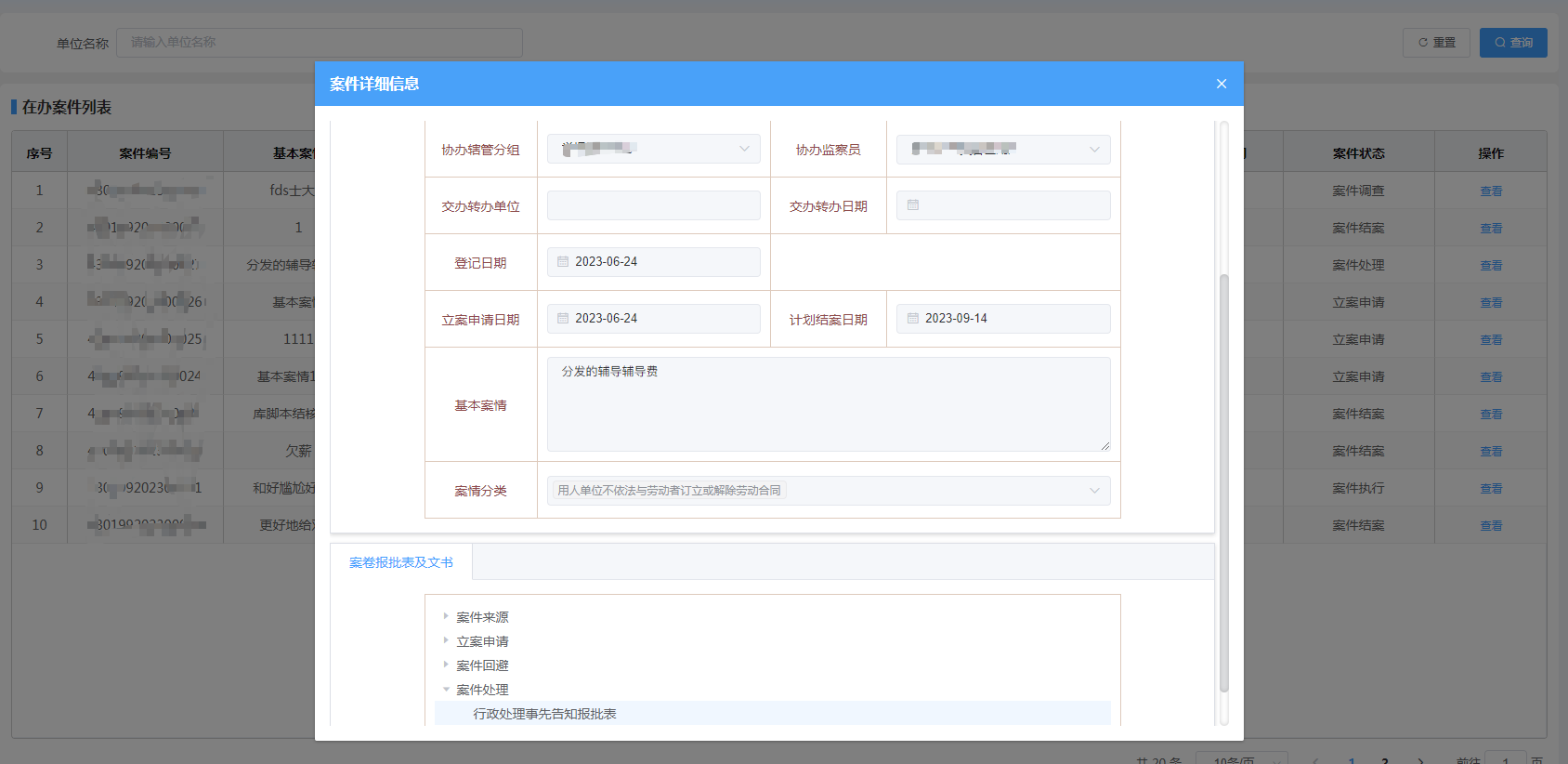
Task: Click calendar icon in 交办转办日期 field
Action: pyautogui.click(x=913, y=205)
